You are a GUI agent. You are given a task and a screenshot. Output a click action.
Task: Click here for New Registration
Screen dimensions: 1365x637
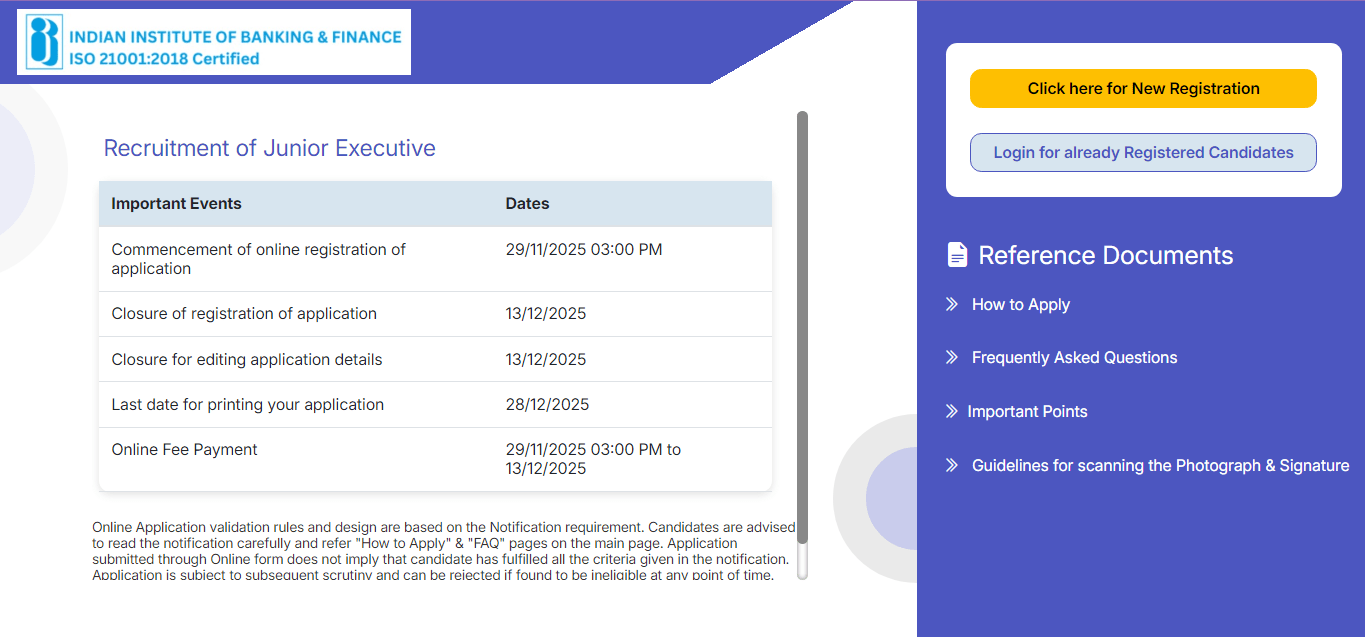point(1142,88)
